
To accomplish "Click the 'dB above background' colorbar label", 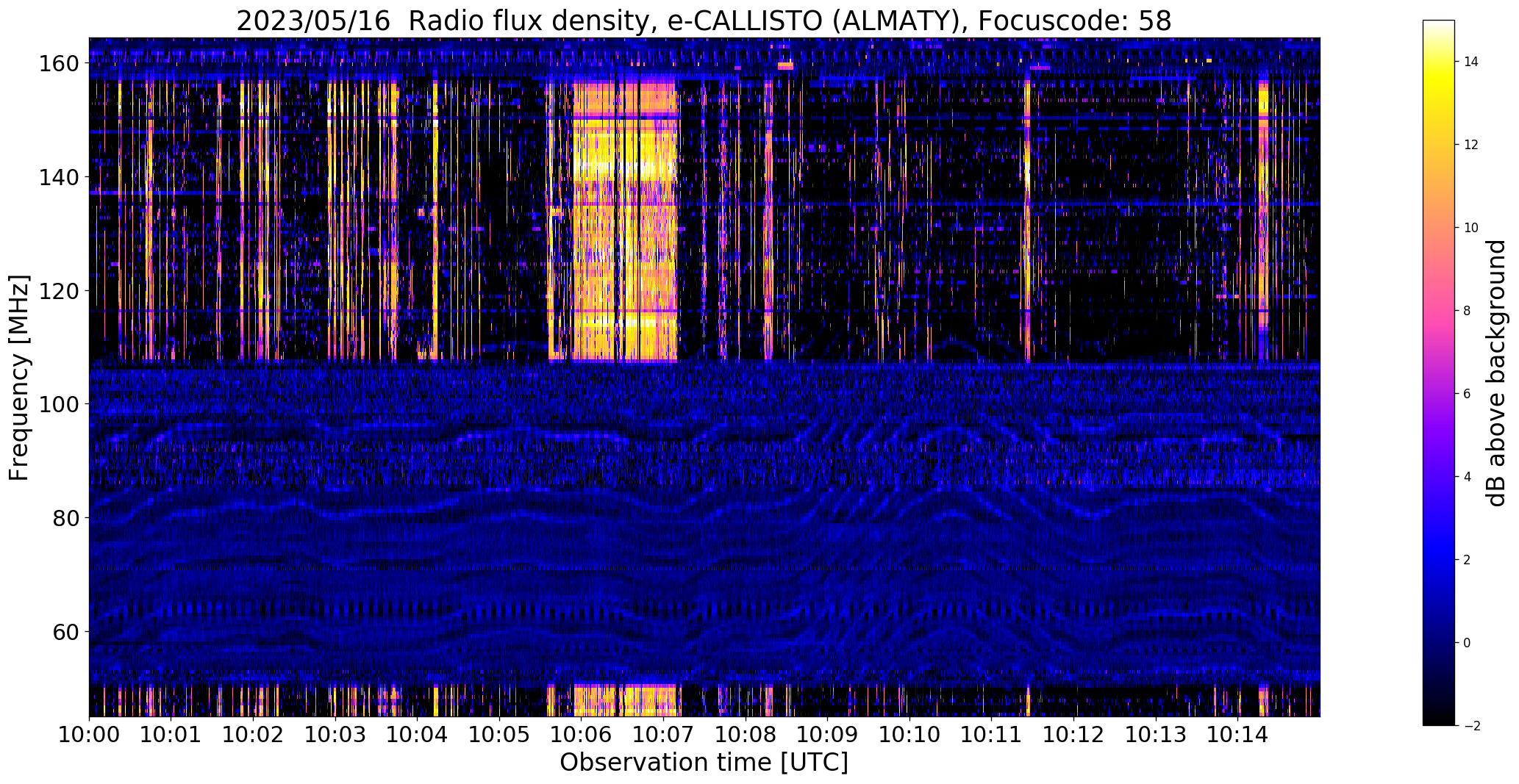I will pyautogui.click(x=1496, y=373).
